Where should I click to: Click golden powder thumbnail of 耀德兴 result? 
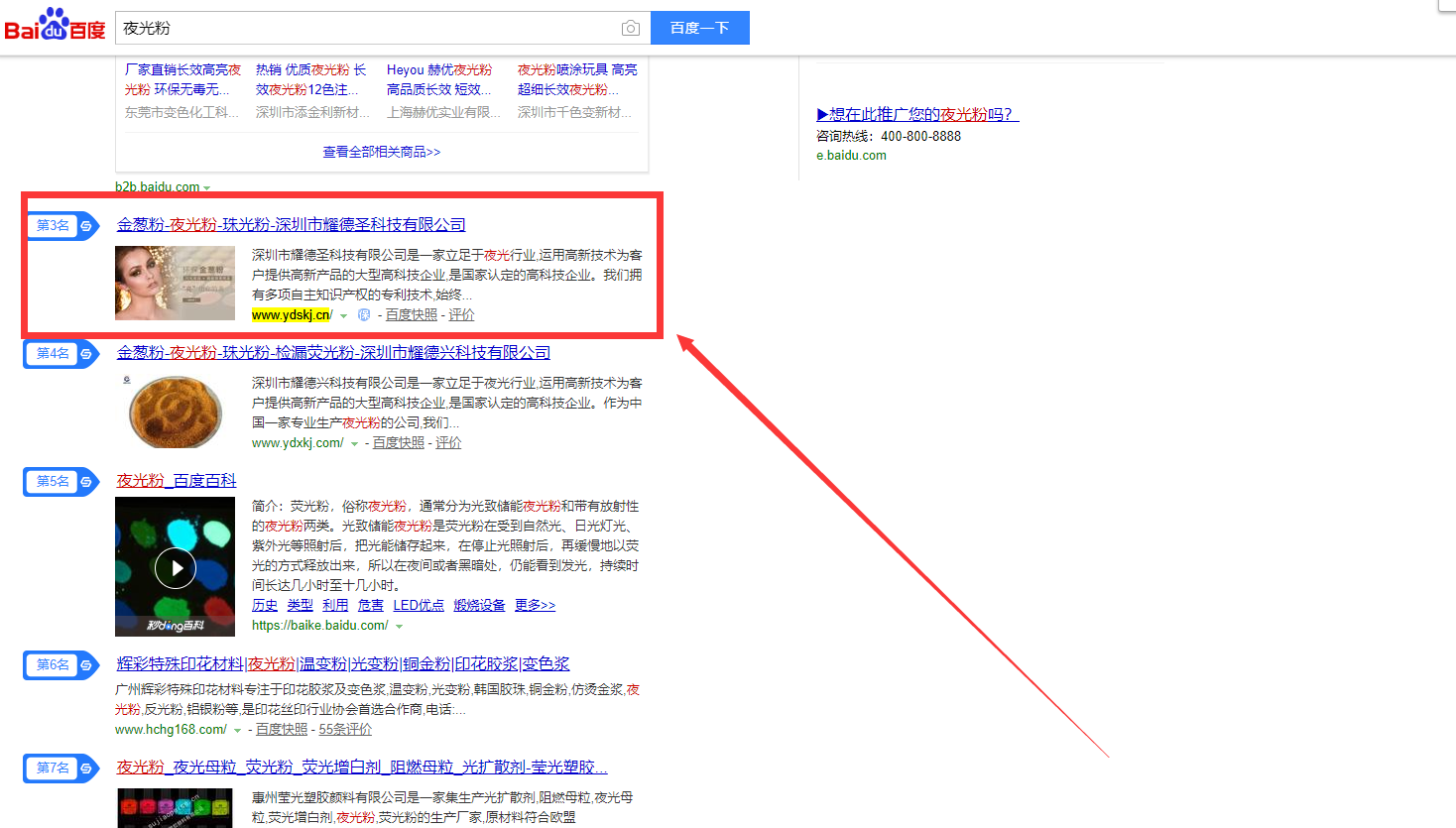pyautogui.click(x=175, y=411)
